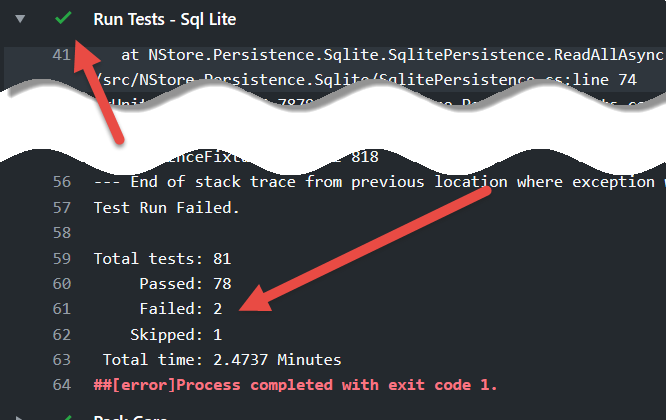
Task: Click log line number 56
Action: tap(62, 182)
